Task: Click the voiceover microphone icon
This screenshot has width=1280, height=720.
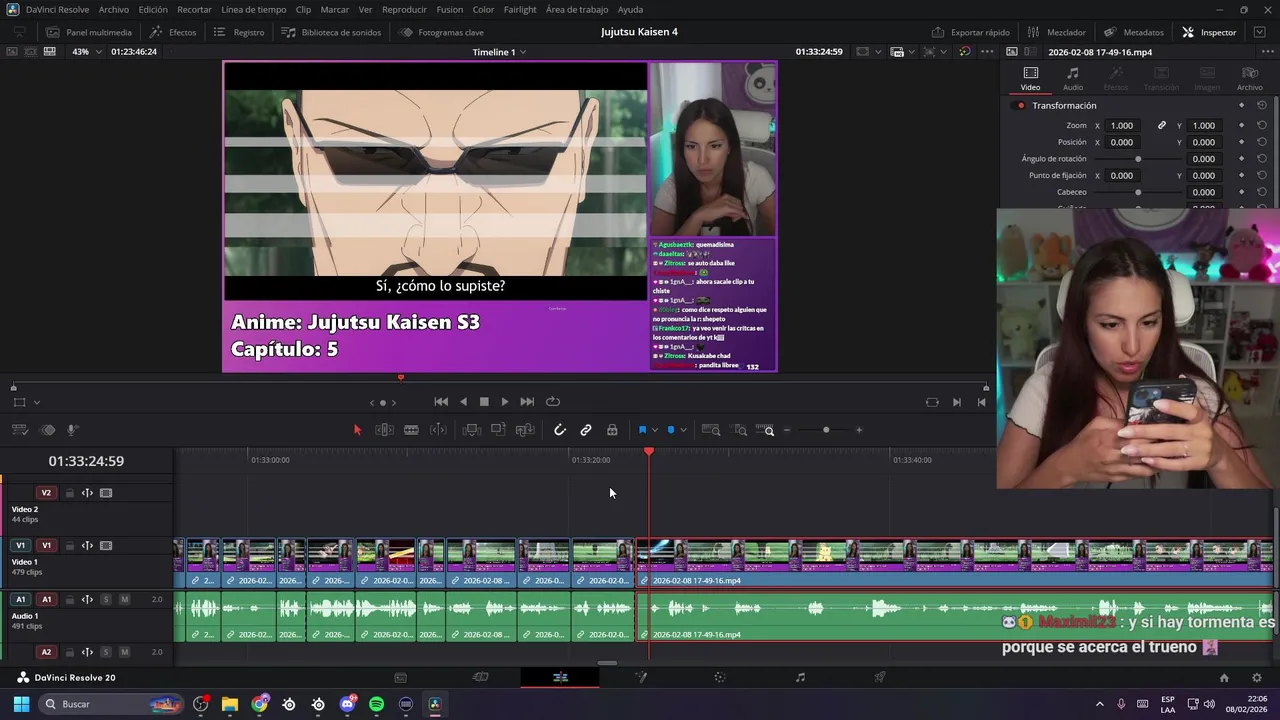Action: tap(73, 430)
